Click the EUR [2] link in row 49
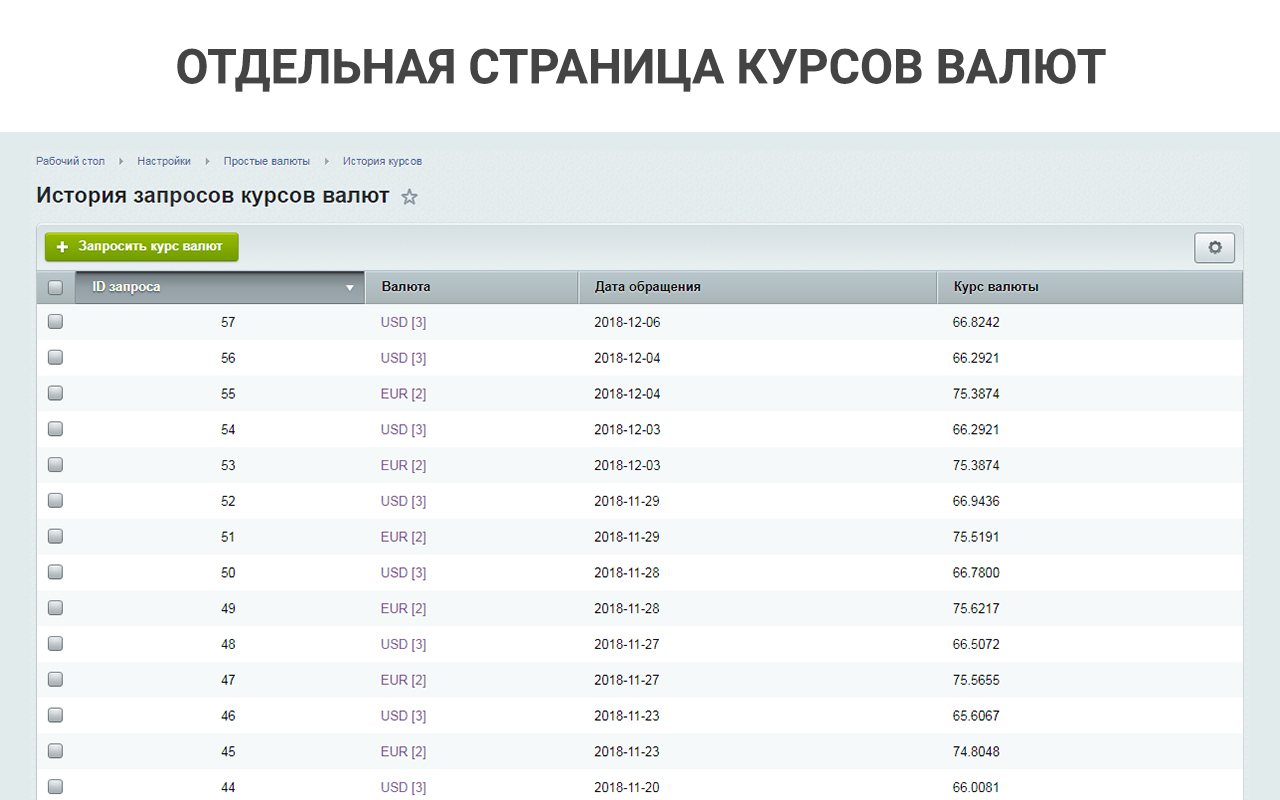Image resolution: width=1280 pixels, height=800 pixels. coord(403,608)
